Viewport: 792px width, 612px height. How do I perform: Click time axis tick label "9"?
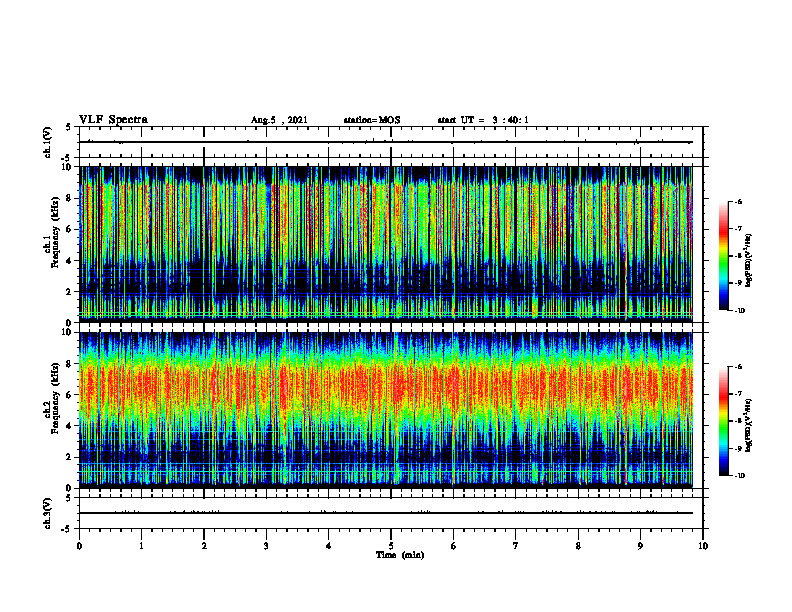click(640, 546)
